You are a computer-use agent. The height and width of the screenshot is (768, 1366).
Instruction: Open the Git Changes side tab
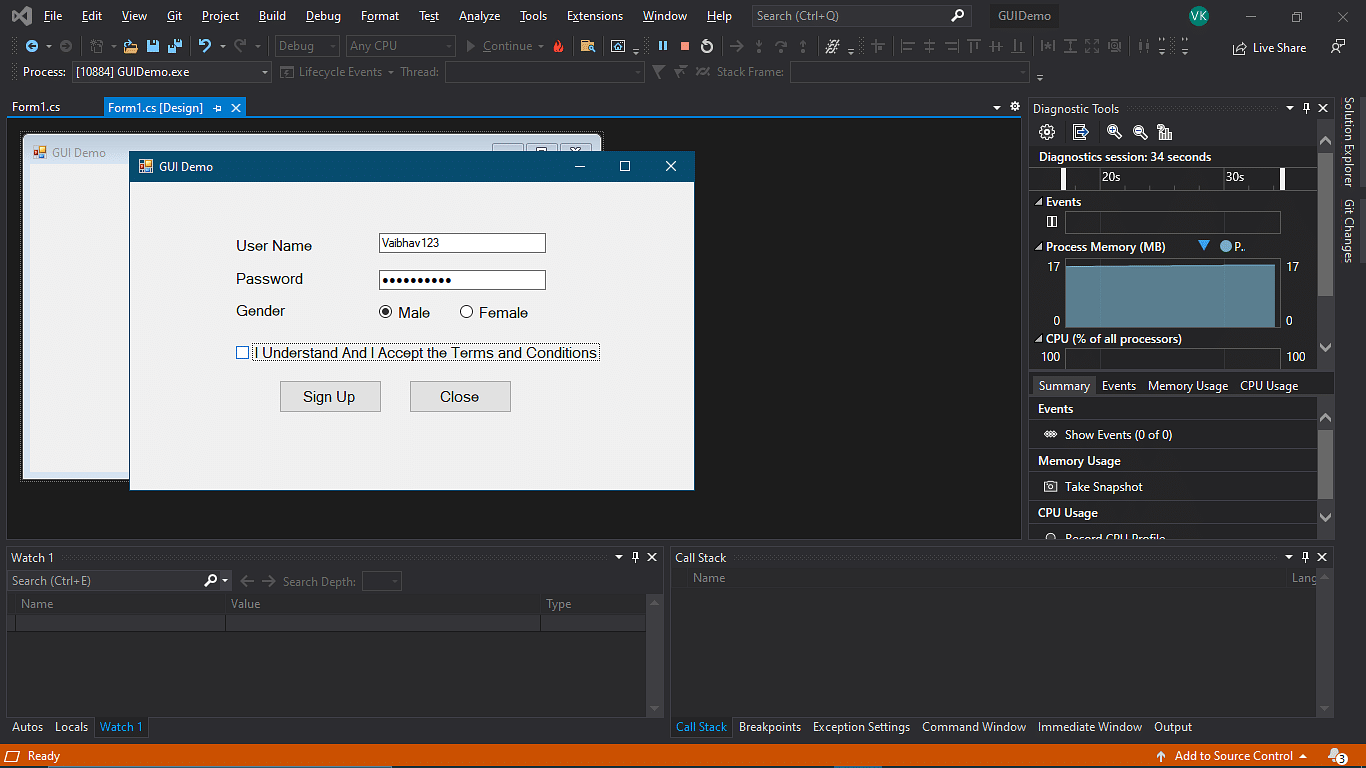tap(1348, 231)
